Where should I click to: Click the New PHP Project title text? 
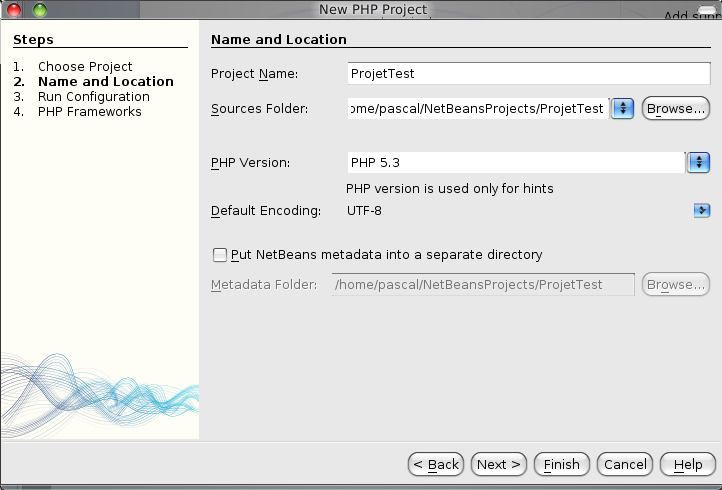(373, 10)
